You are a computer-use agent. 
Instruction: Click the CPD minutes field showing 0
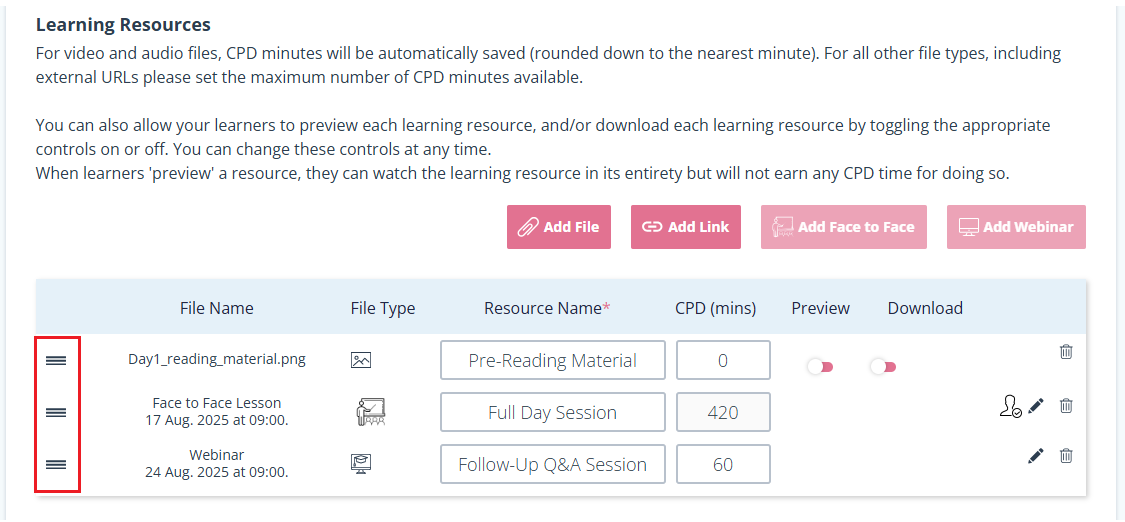point(723,360)
